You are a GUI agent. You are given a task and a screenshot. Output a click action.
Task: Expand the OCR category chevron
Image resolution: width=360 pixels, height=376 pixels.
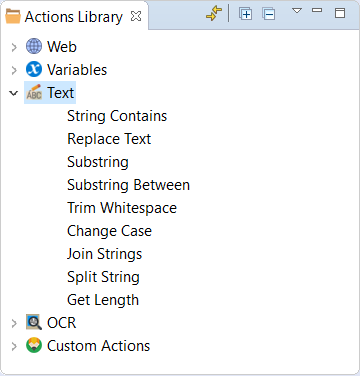pyautogui.click(x=14, y=323)
